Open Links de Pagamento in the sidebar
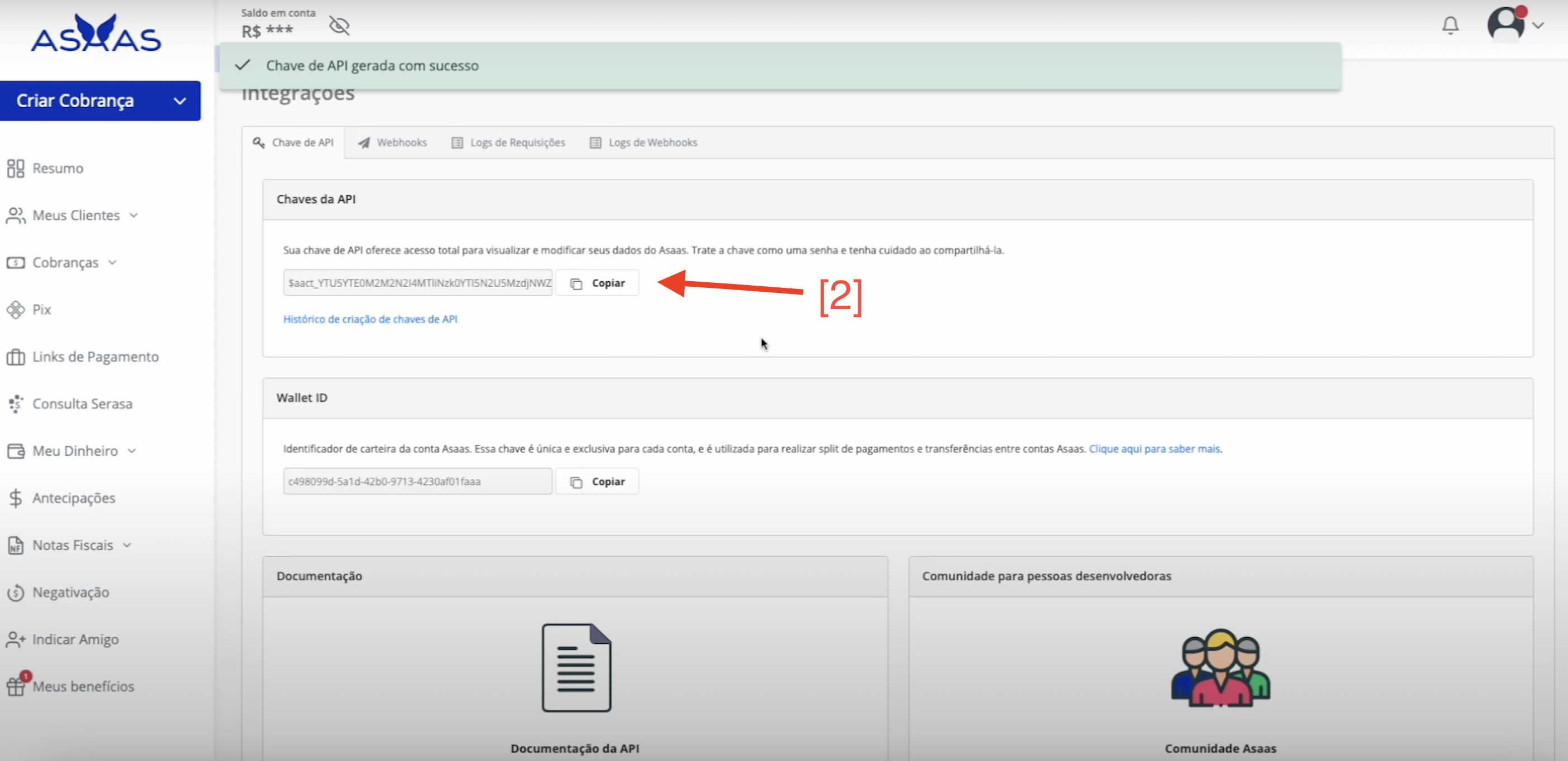The width and height of the screenshot is (1568, 761). (x=95, y=357)
